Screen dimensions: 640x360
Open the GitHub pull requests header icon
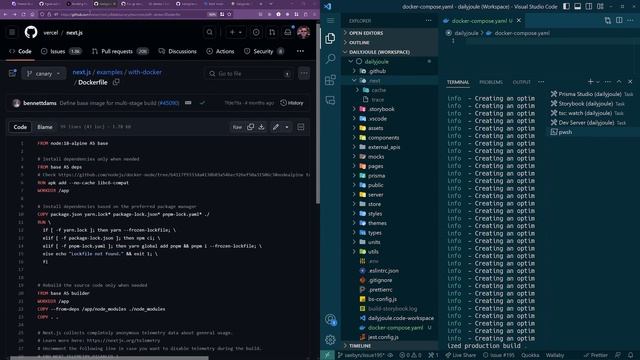tap(272, 32)
